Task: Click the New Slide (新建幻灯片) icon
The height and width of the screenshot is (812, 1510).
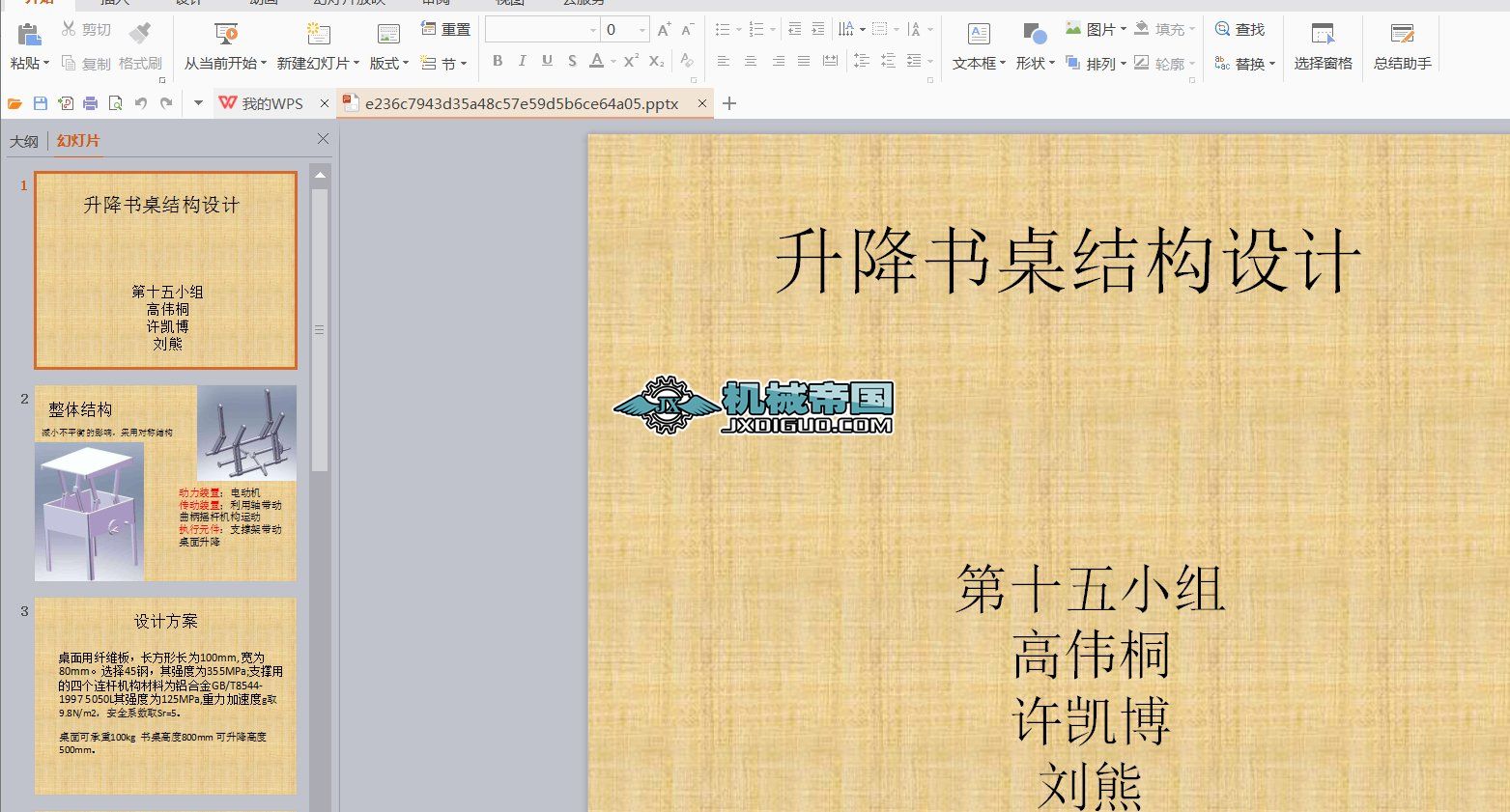Action: point(318,35)
